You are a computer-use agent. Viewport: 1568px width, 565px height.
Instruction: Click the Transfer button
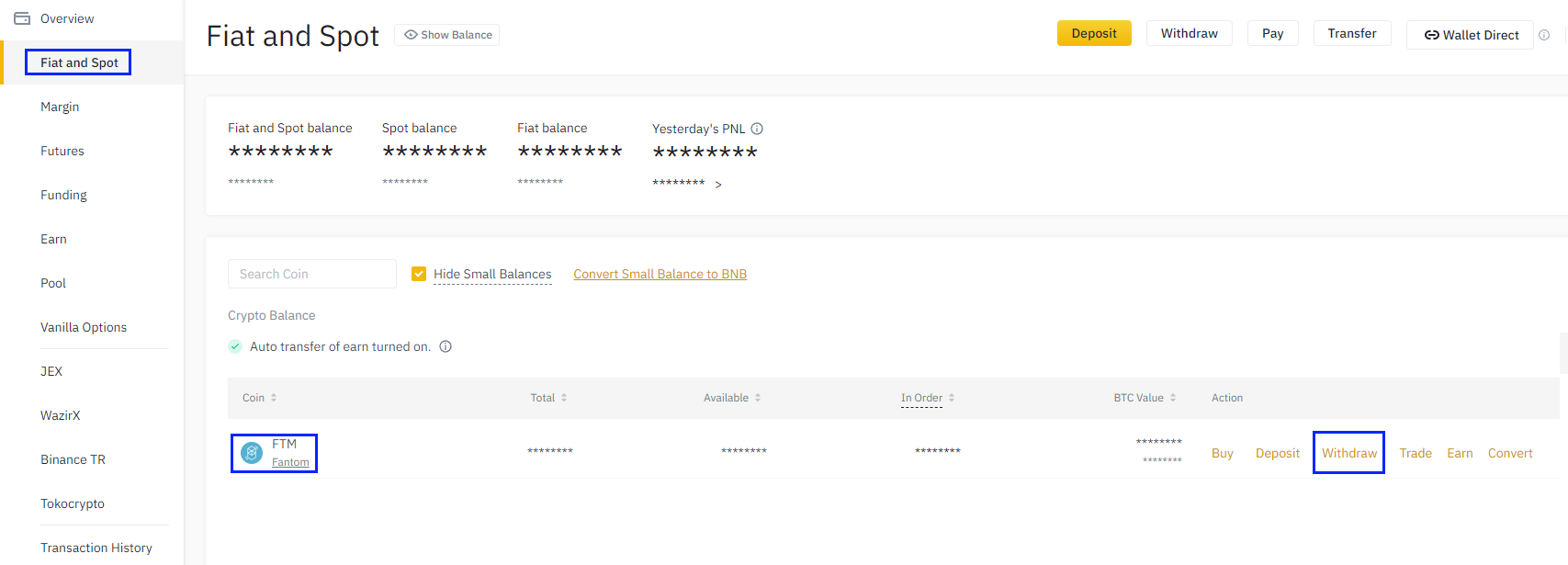[1352, 33]
